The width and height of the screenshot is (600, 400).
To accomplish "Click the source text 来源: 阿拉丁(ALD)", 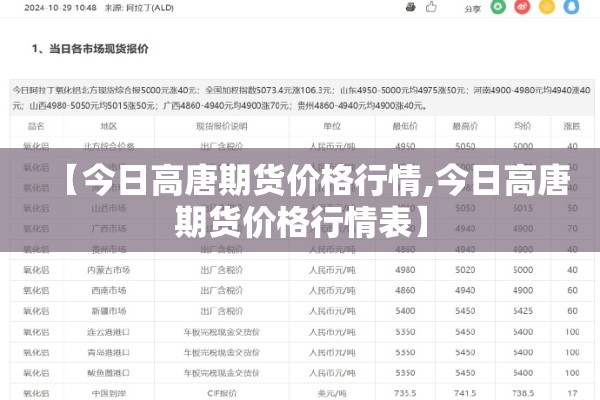I will (x=139, y=8).
